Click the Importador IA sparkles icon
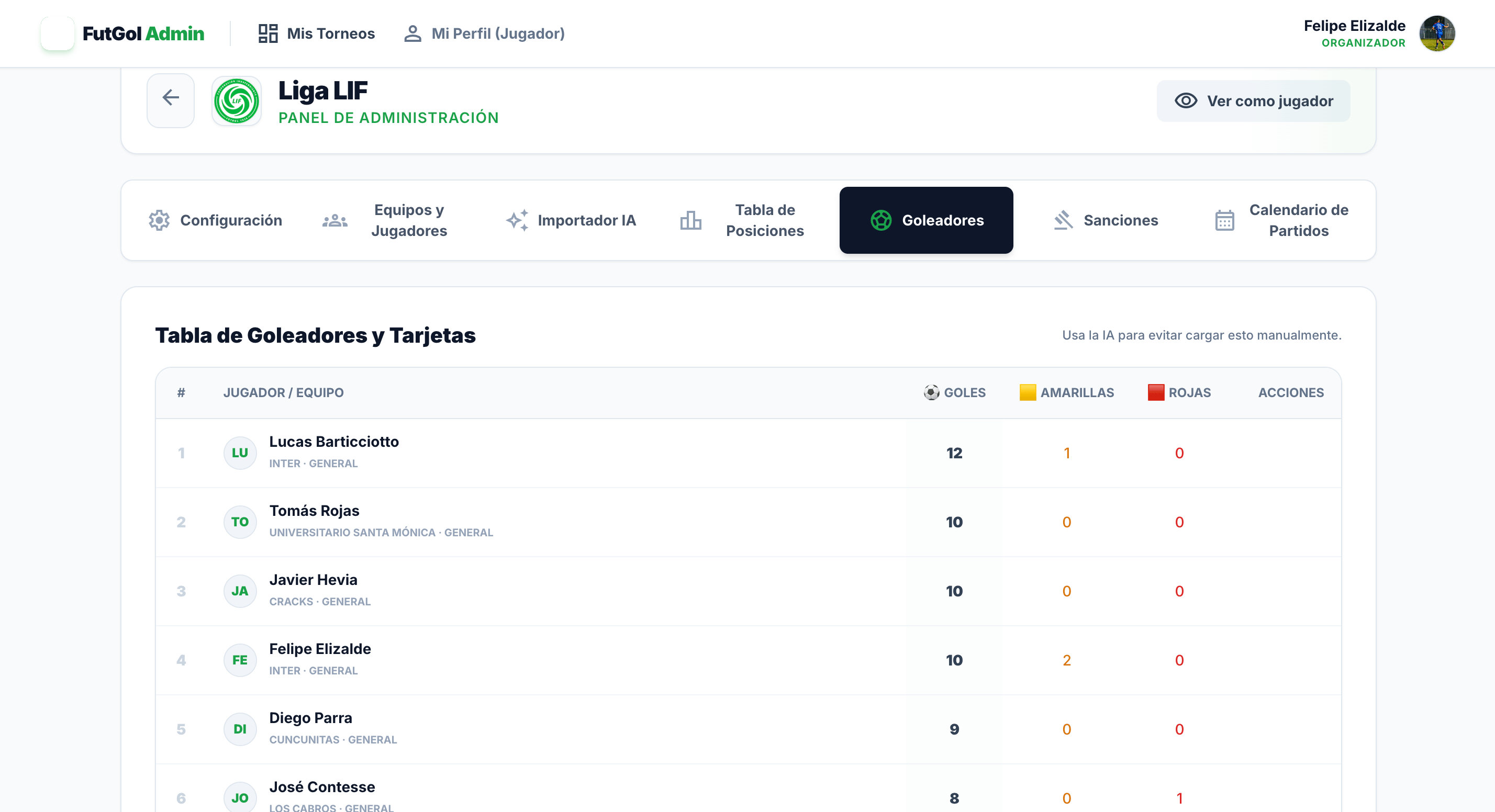Image resolution: width=1495 pixels, height=812 pixels. (517, 220)
